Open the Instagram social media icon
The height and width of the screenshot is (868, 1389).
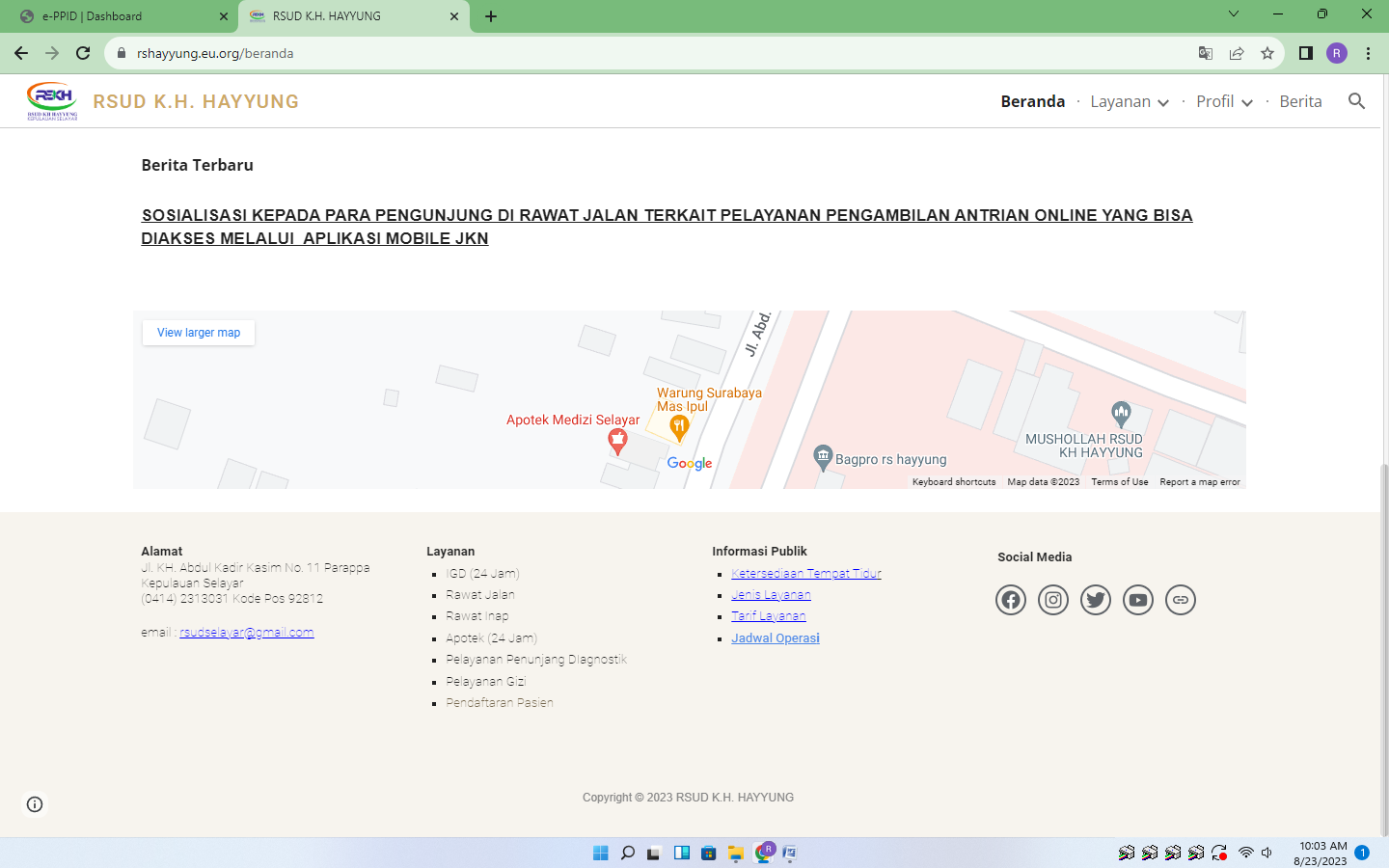pos(1052,600)
